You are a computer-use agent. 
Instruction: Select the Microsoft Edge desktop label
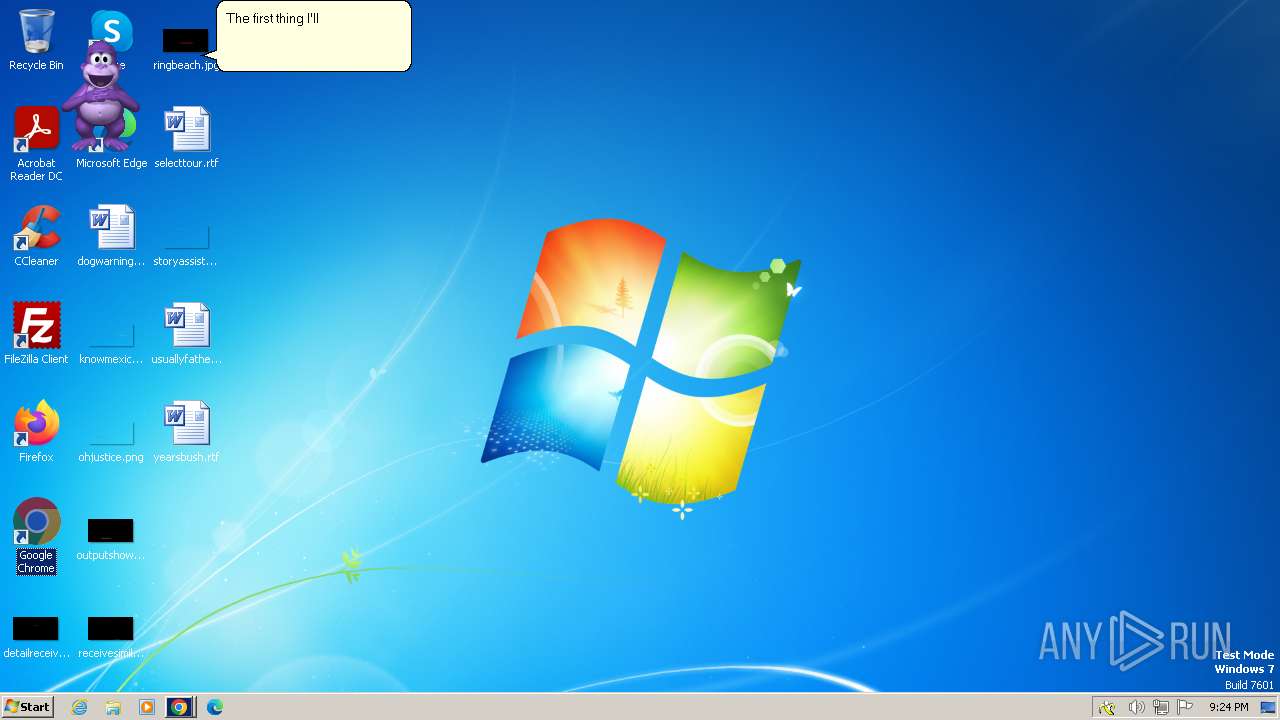tap(111, 163)
